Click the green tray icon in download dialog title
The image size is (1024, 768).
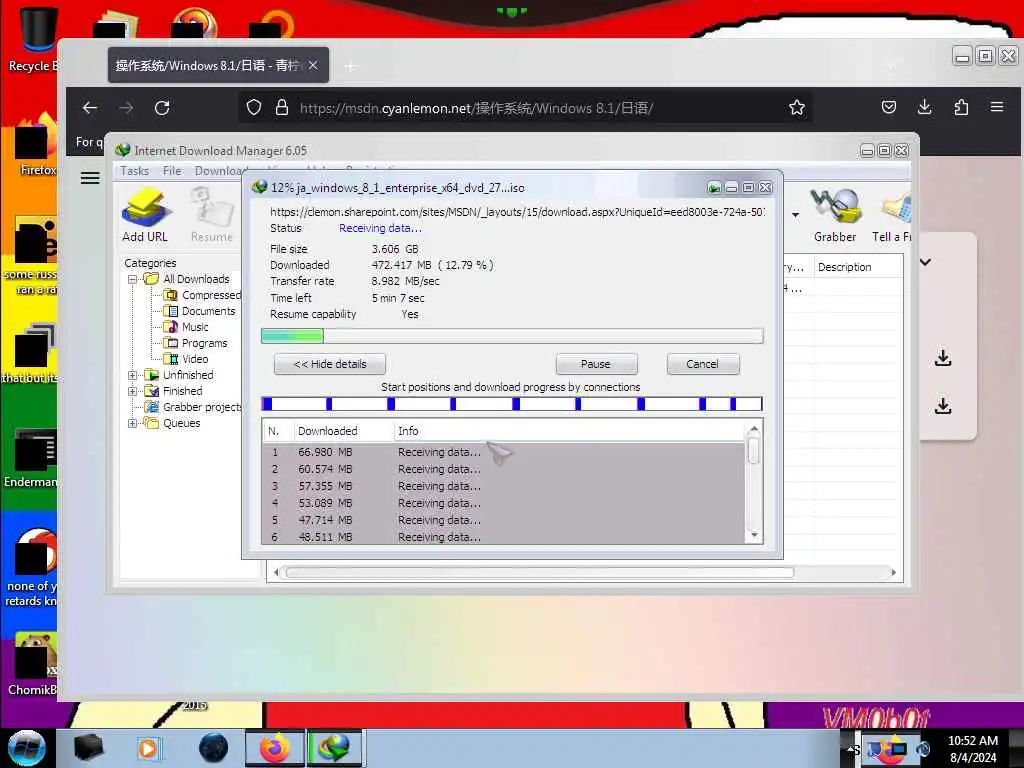point(714,188)
